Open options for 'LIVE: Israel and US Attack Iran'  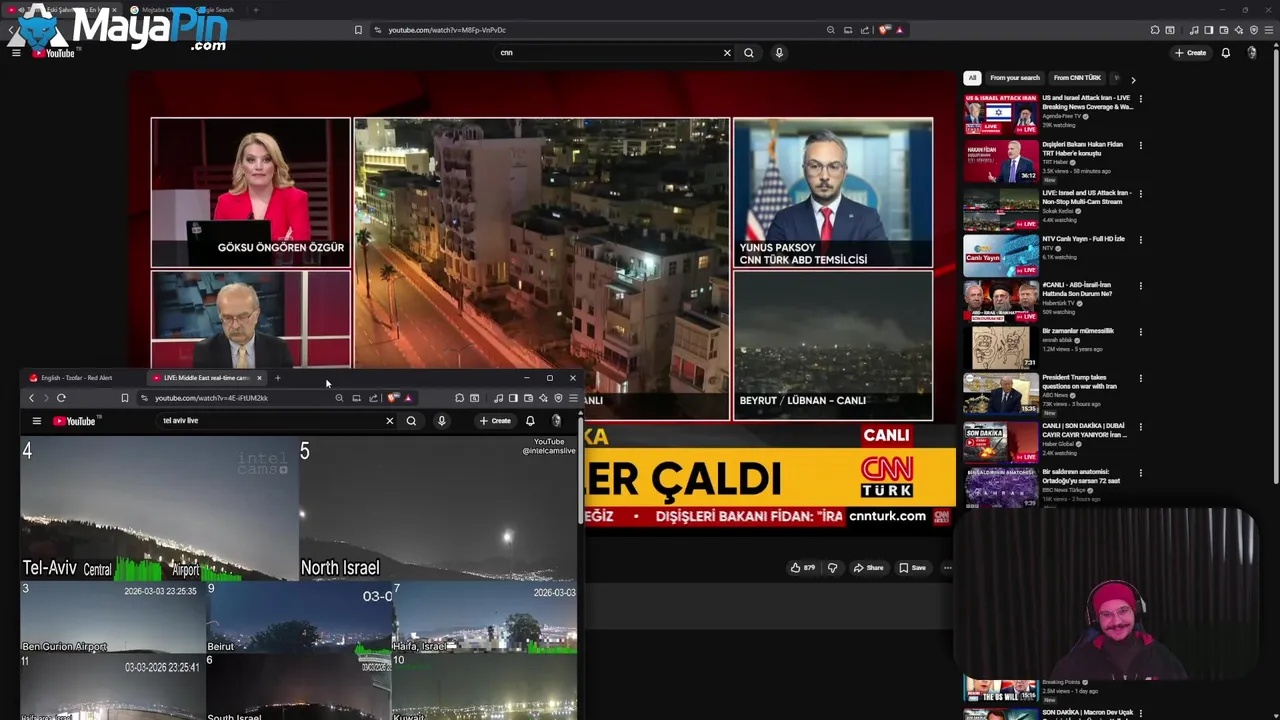coord(1140,193)
